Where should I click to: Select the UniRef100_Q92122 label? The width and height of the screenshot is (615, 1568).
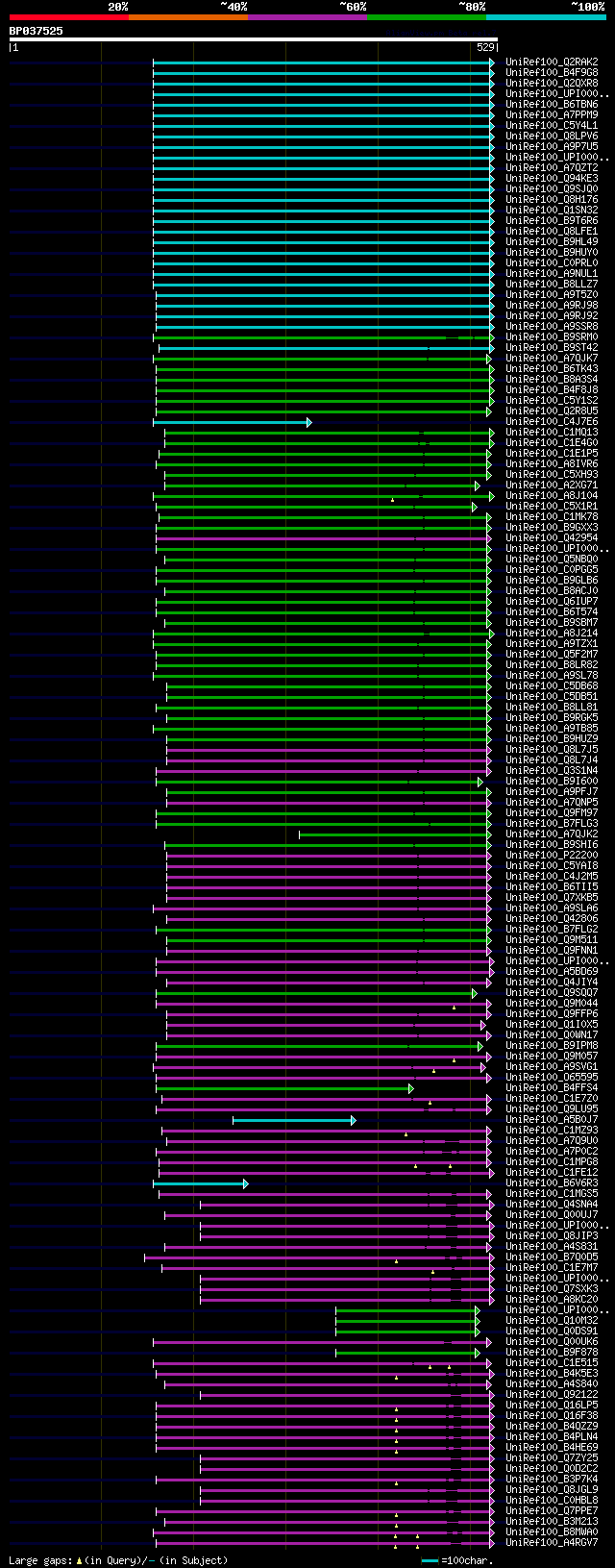tap(552, 1395)
